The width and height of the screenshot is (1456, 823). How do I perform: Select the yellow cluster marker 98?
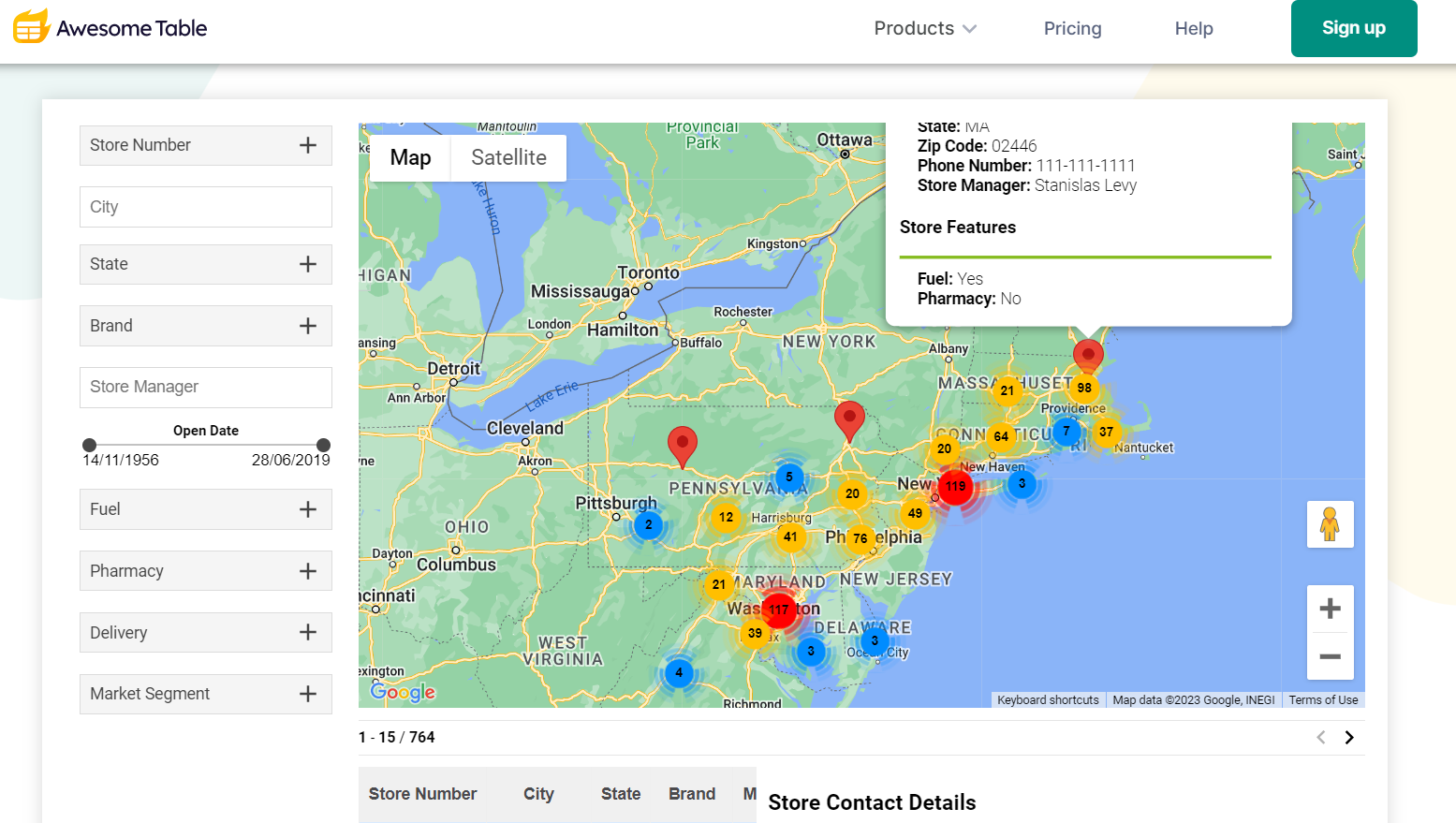click(x=1084, y=388)
